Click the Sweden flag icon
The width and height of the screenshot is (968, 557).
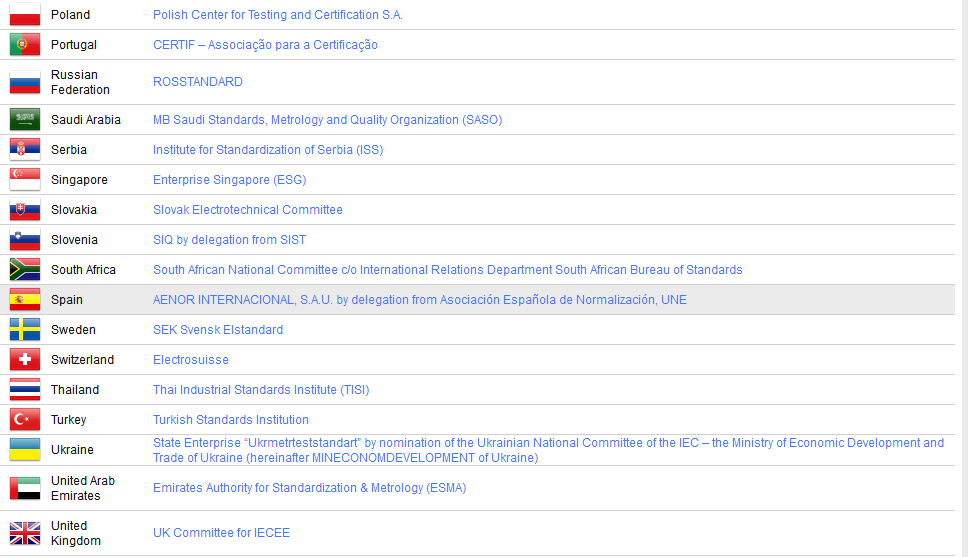point(24,330)
